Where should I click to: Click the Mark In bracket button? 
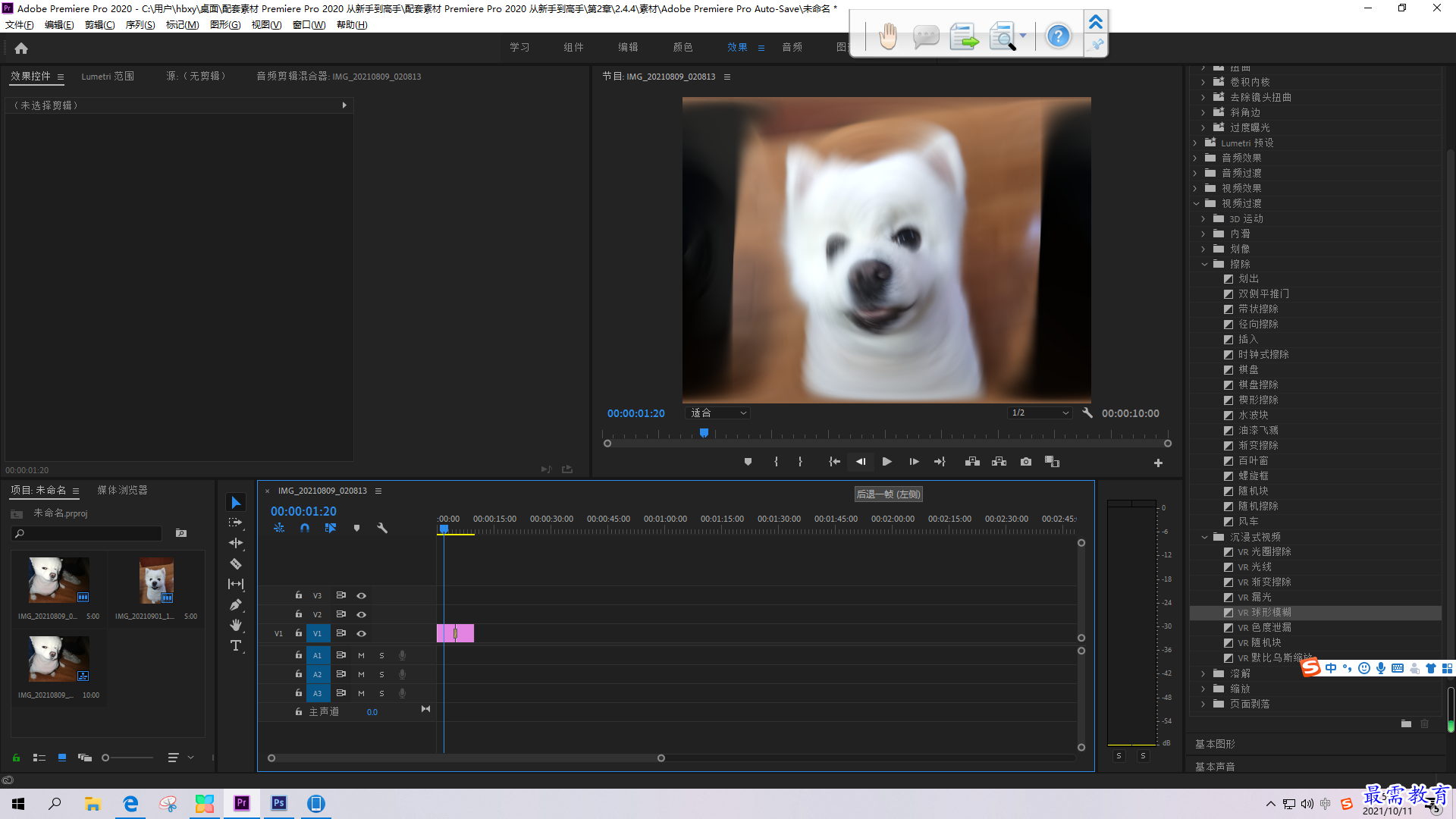[776, 462]
